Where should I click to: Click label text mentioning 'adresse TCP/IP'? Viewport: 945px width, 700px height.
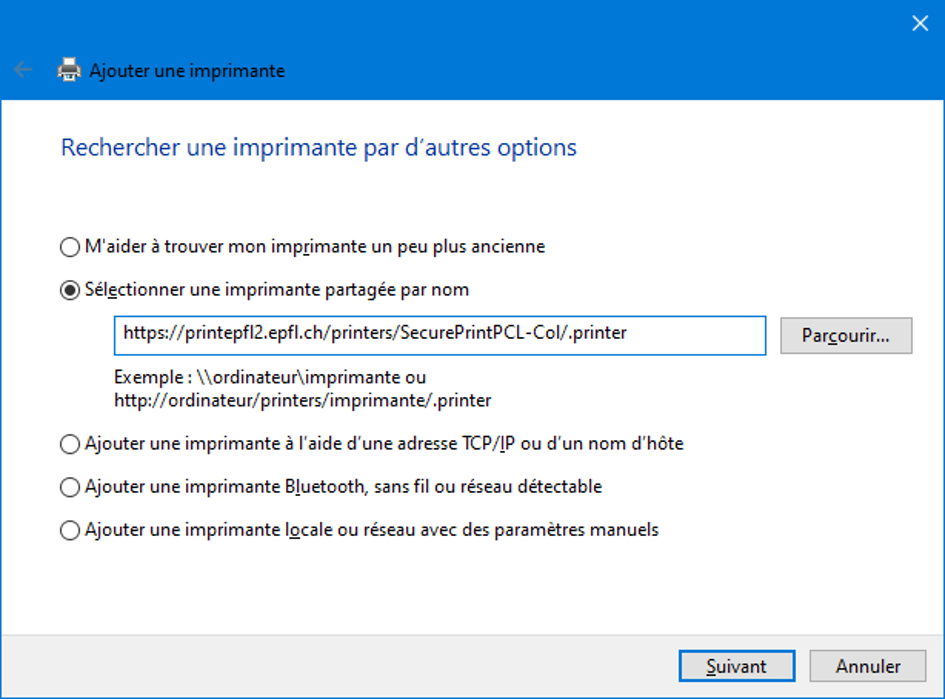[x=384, y=444]
